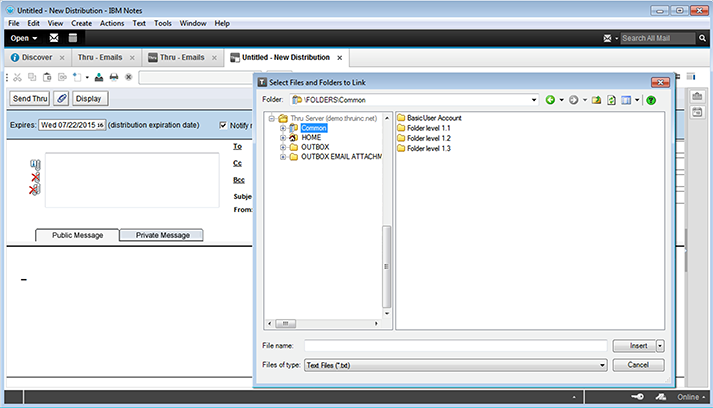Click the calendar icon in right sidebar
Image resolution: width=713 pixels, height=408 pixels.
pyautogui.click(x=697, y=112)
